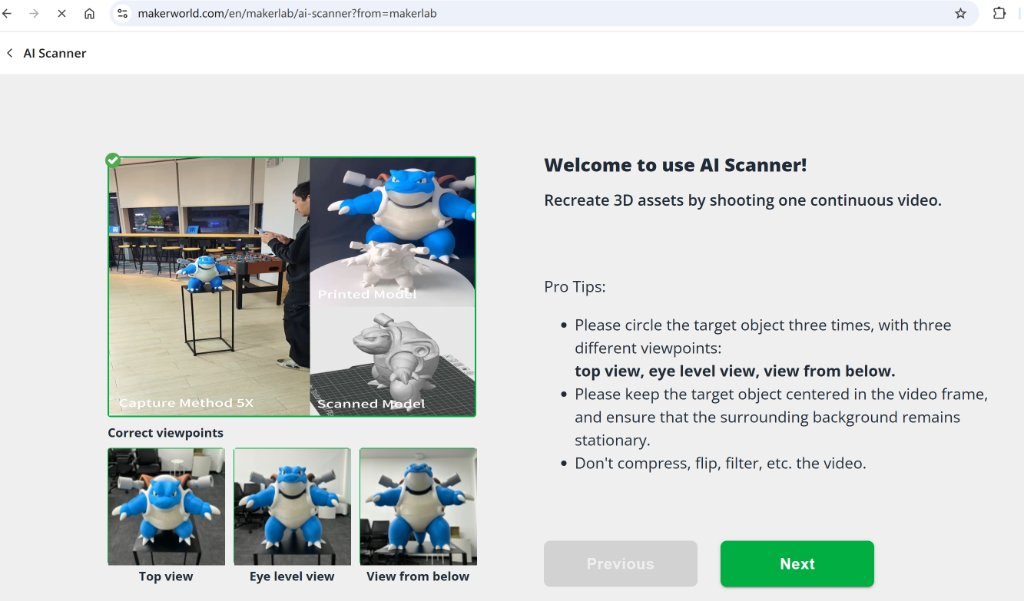Open site information icon in address bar
The image size is (1024, 601).
[x=122, y=13]
